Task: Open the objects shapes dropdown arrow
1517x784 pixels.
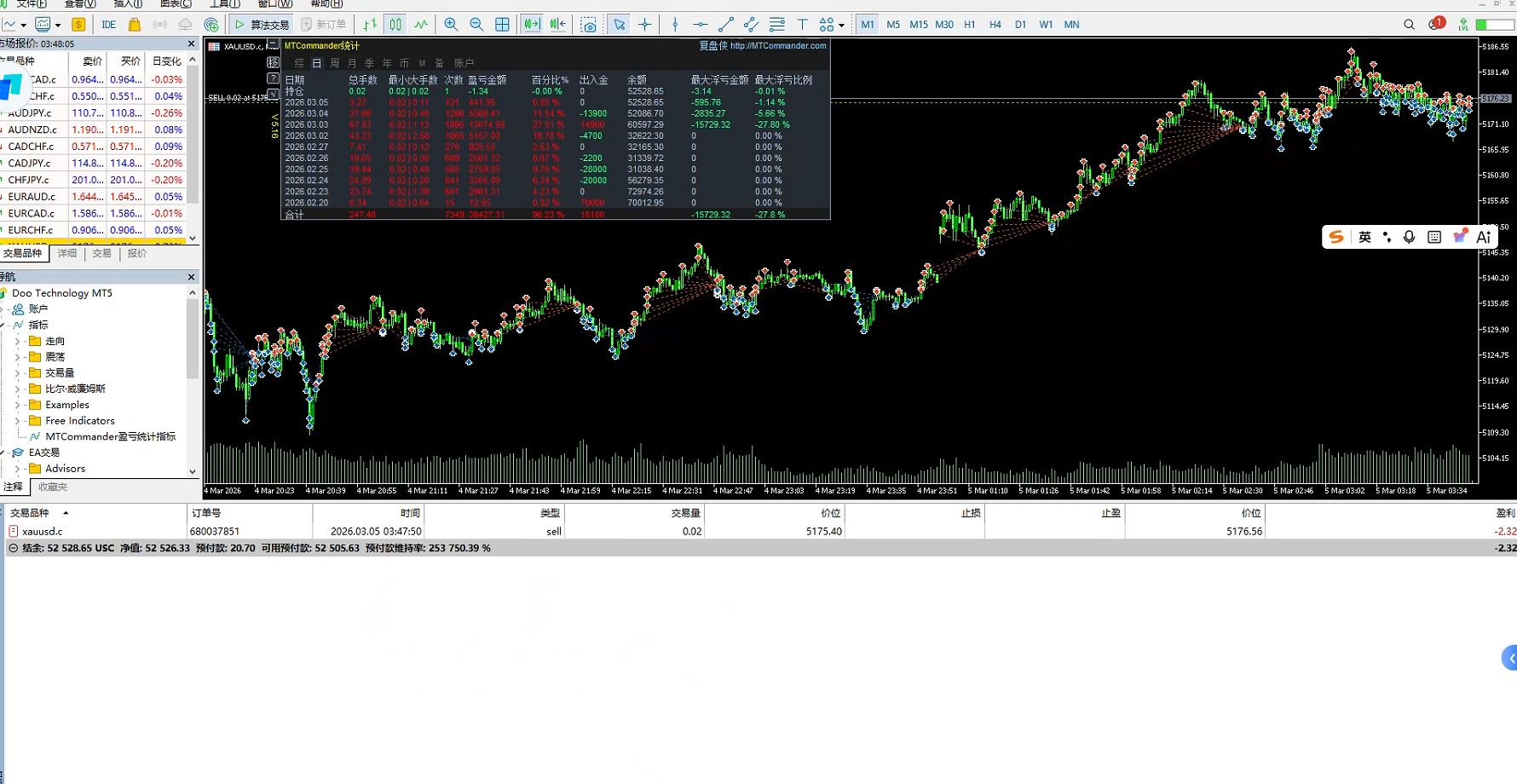Action: 841,26
